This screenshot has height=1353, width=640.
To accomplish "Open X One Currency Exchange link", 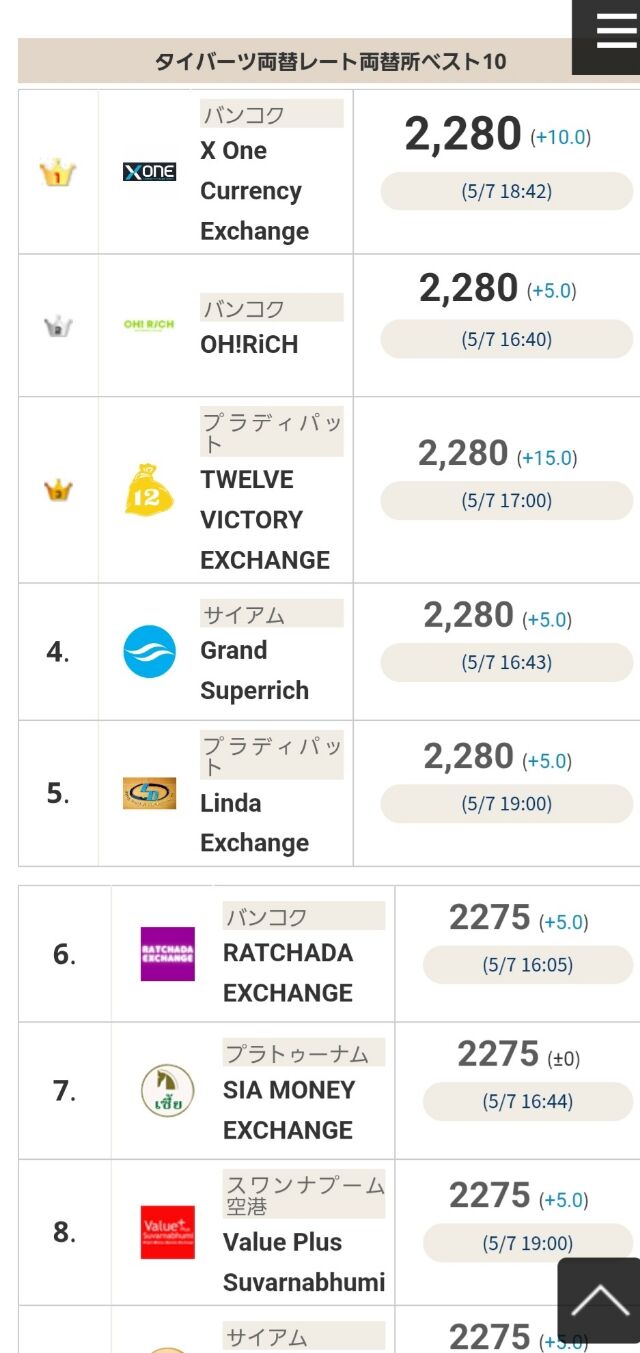I will 254,191.
